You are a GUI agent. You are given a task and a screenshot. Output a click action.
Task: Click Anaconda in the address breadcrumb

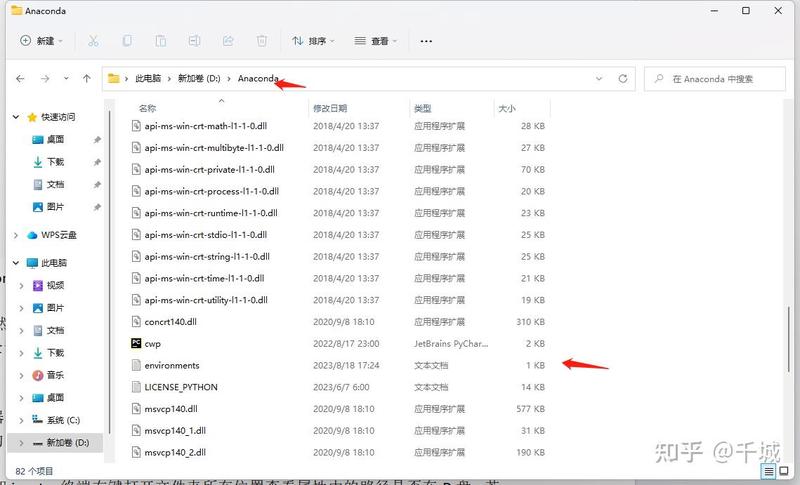[258, 79]
